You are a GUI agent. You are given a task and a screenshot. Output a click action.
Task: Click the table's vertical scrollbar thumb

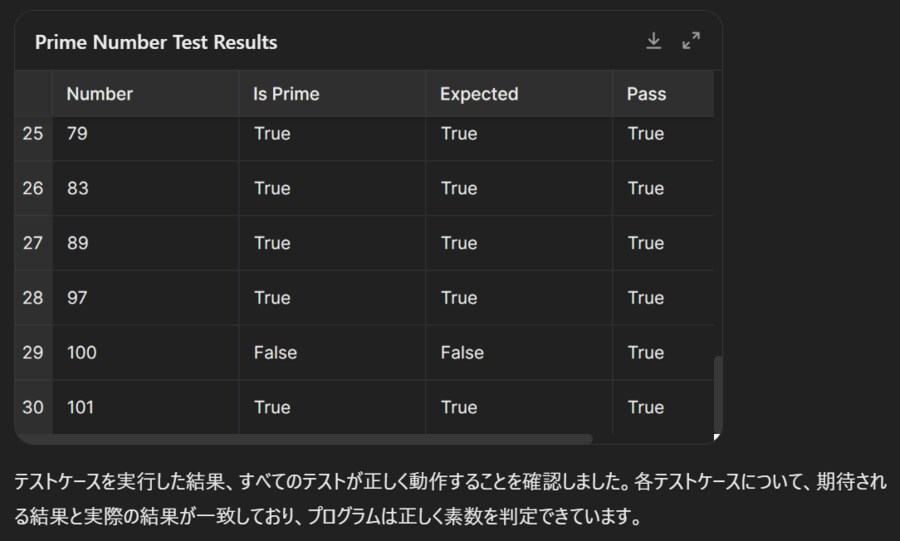tap(718, 393)
